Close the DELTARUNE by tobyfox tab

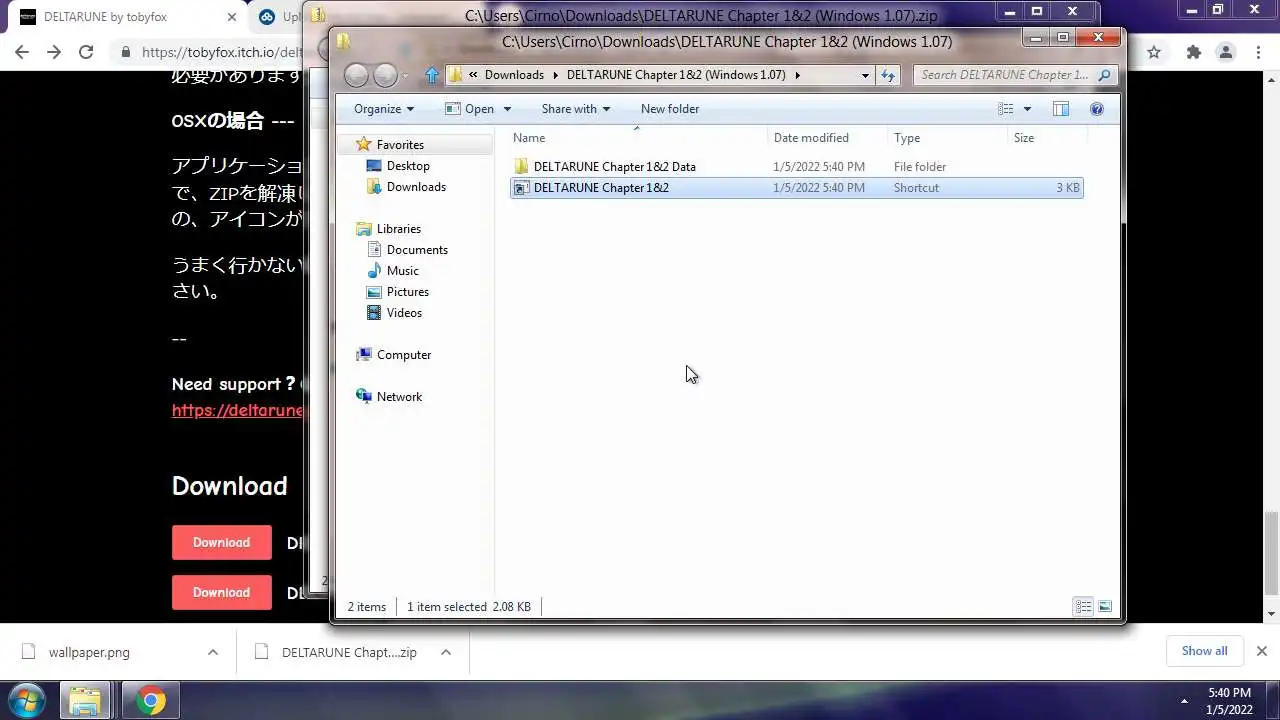coord(232,17)
